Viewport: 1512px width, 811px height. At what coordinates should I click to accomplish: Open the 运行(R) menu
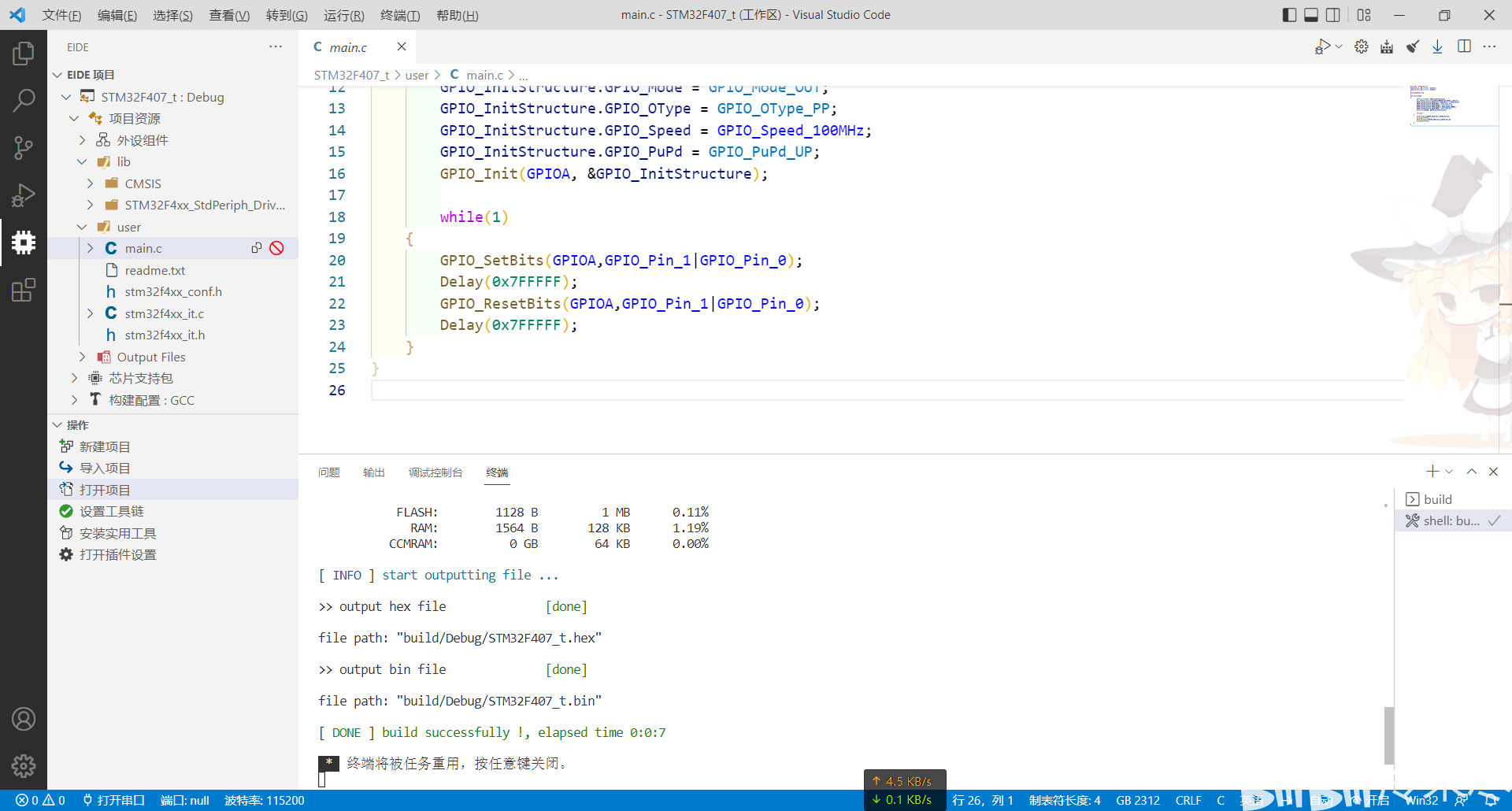click(x=344, y=15)
